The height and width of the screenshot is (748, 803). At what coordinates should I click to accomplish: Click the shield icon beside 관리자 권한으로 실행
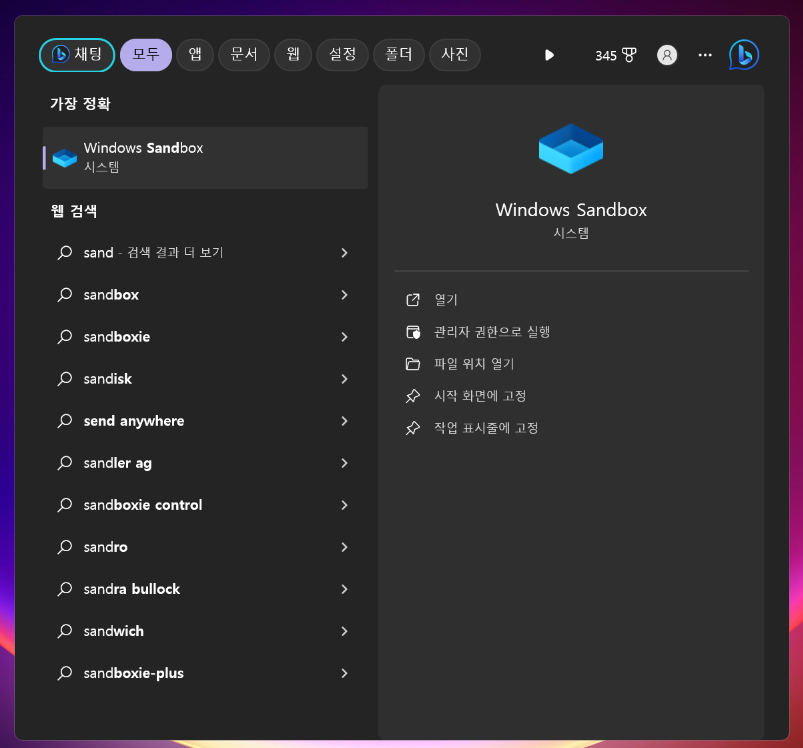pyautogui.click(x=413, y=332)
